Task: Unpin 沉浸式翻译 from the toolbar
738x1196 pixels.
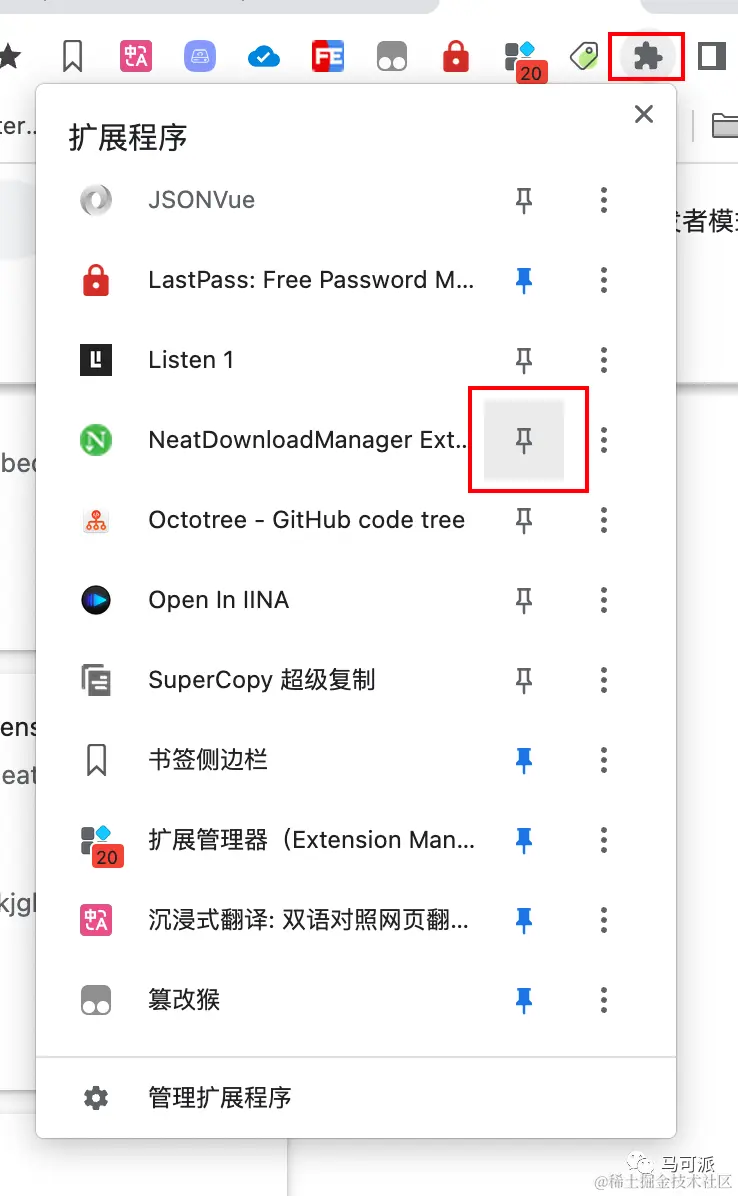Action: (x=524, y=920)
